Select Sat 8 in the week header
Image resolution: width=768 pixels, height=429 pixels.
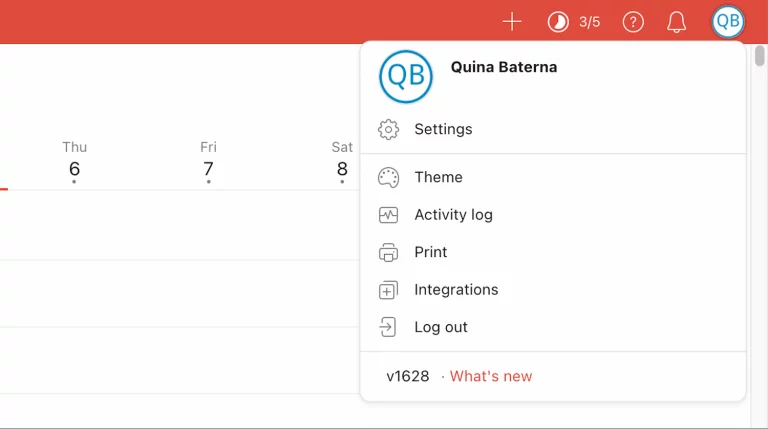[x=342, y=161]
